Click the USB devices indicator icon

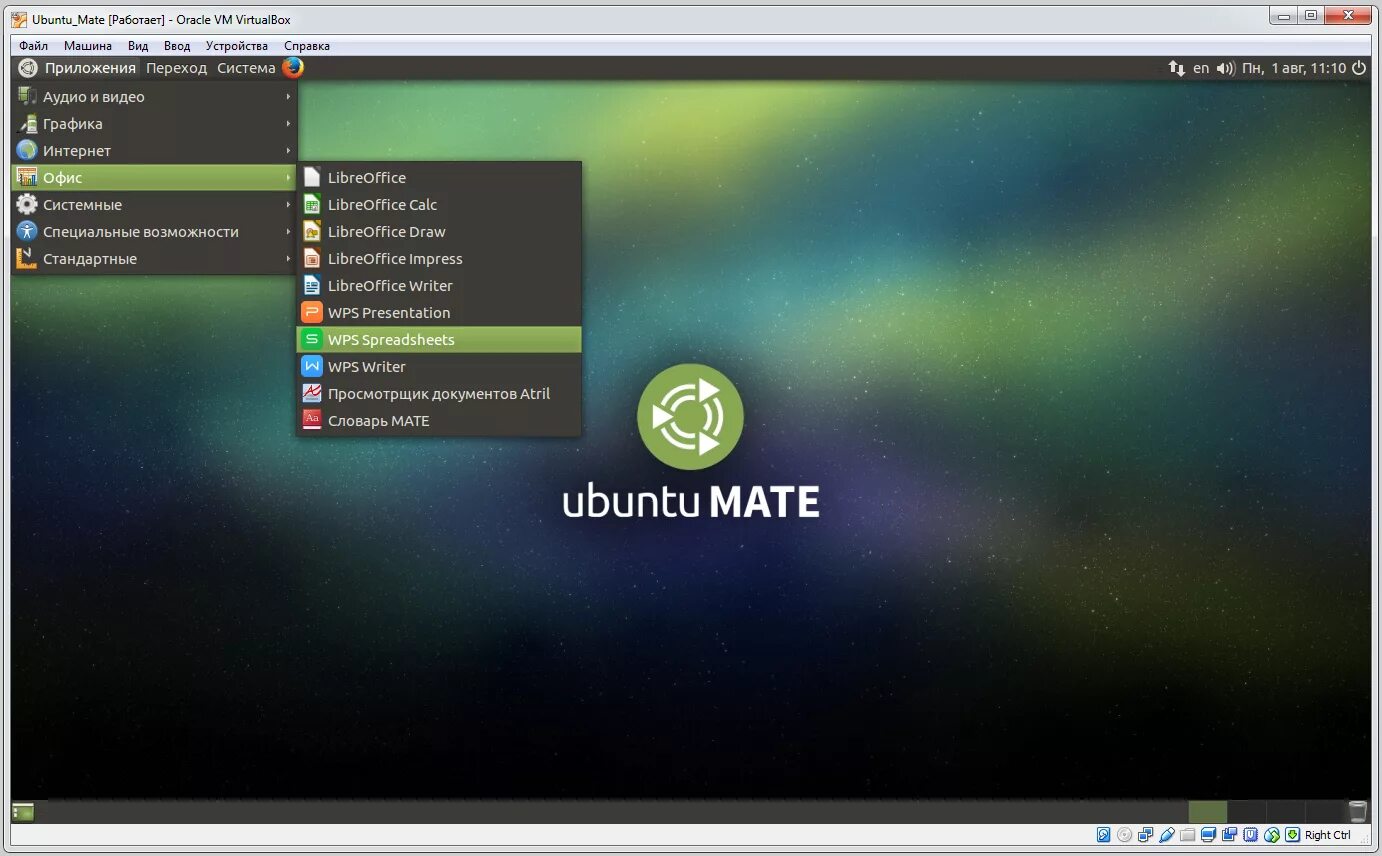point(1167,835)
